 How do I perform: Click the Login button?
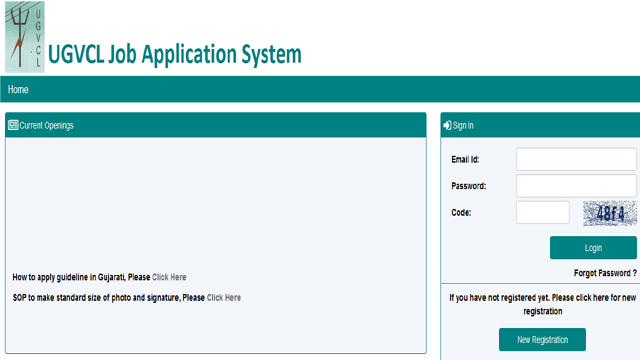pyautogui.click(x=593, y=247)
